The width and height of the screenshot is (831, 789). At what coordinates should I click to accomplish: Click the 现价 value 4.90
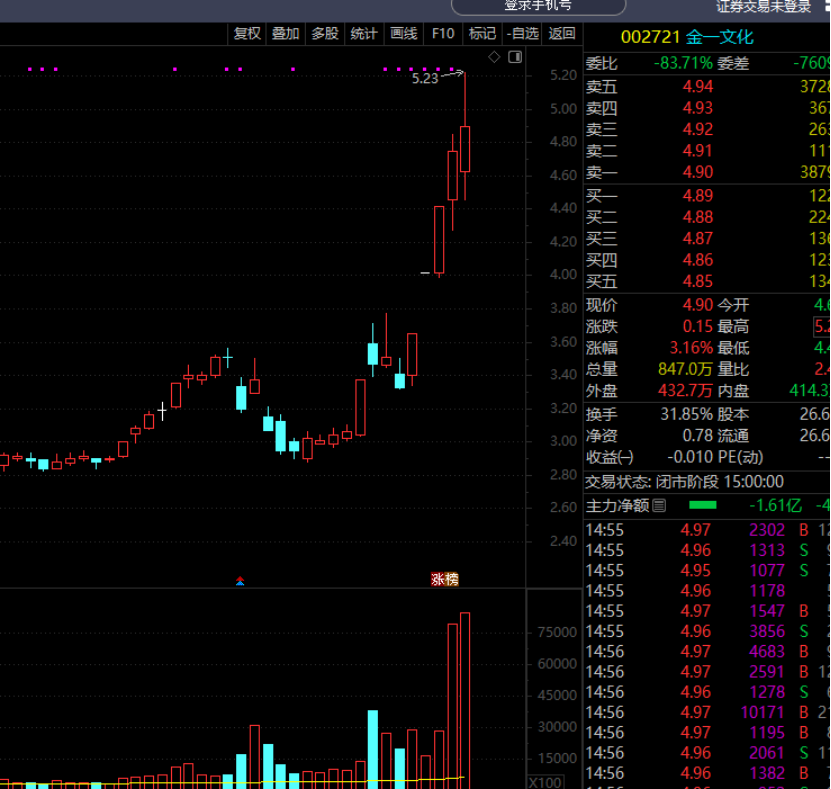[697, 305]
